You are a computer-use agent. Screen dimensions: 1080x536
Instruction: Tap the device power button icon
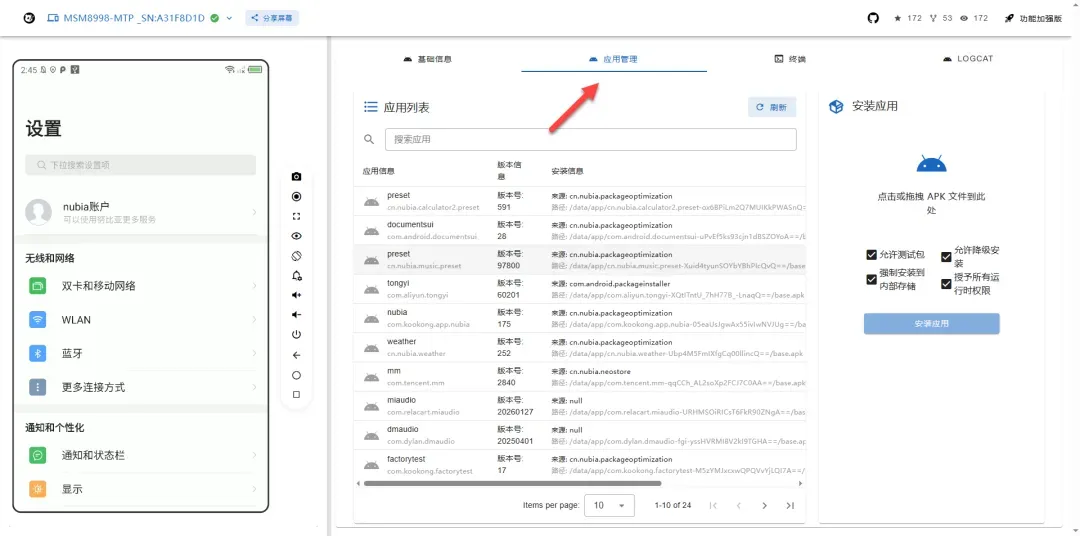click(x=296, y=335)
